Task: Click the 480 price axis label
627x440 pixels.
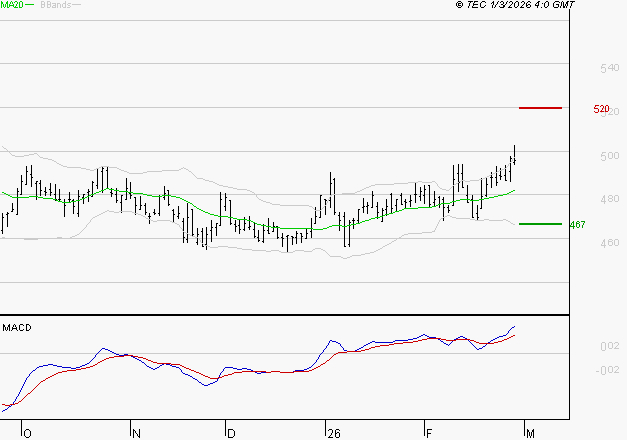Action: (609, 199)
